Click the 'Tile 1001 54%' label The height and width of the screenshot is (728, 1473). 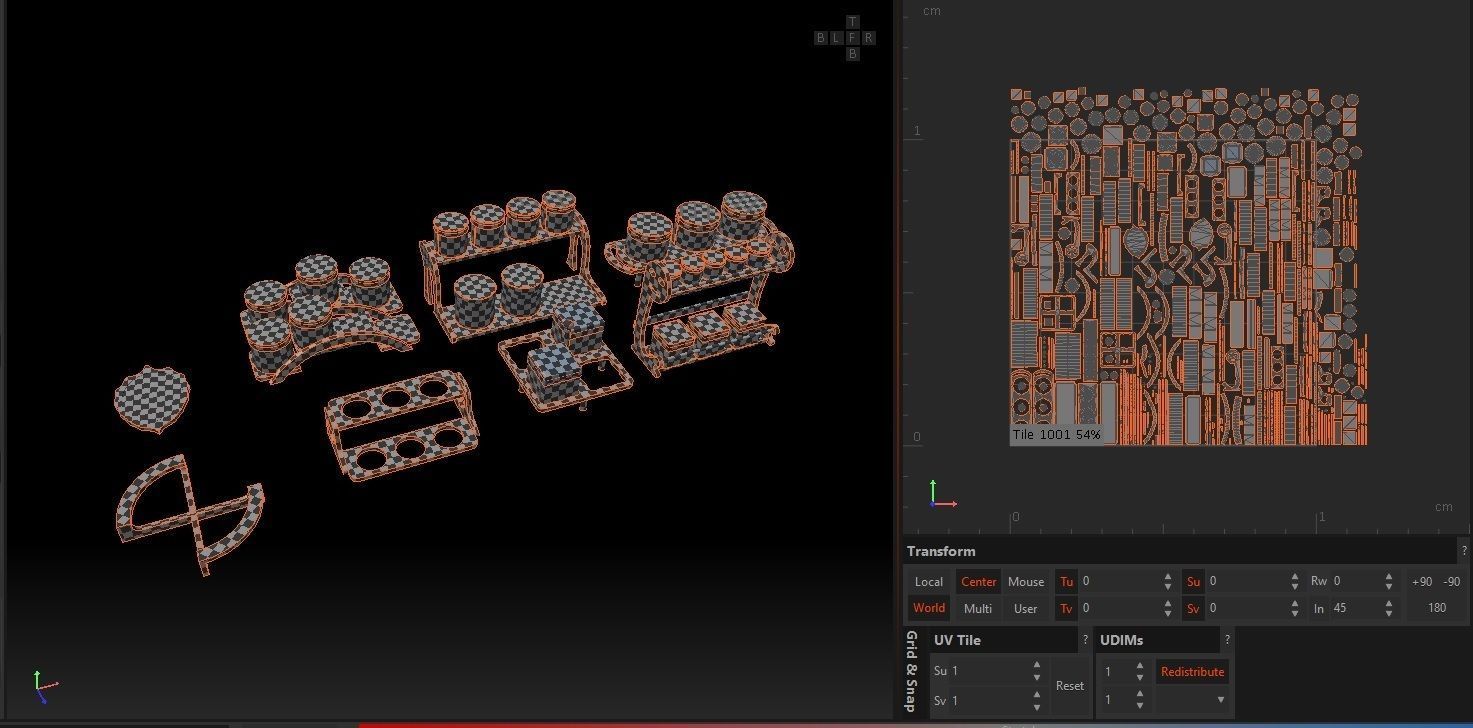click(1056, 435)
